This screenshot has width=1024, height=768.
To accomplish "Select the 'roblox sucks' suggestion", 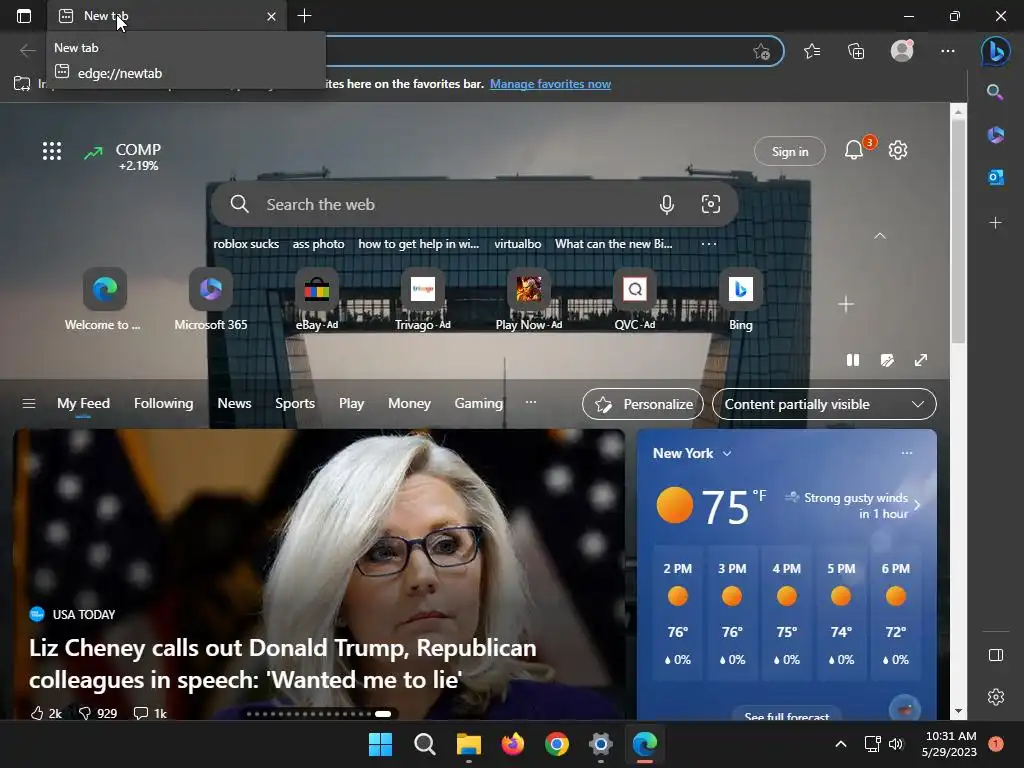I will (x=246, y=244).
